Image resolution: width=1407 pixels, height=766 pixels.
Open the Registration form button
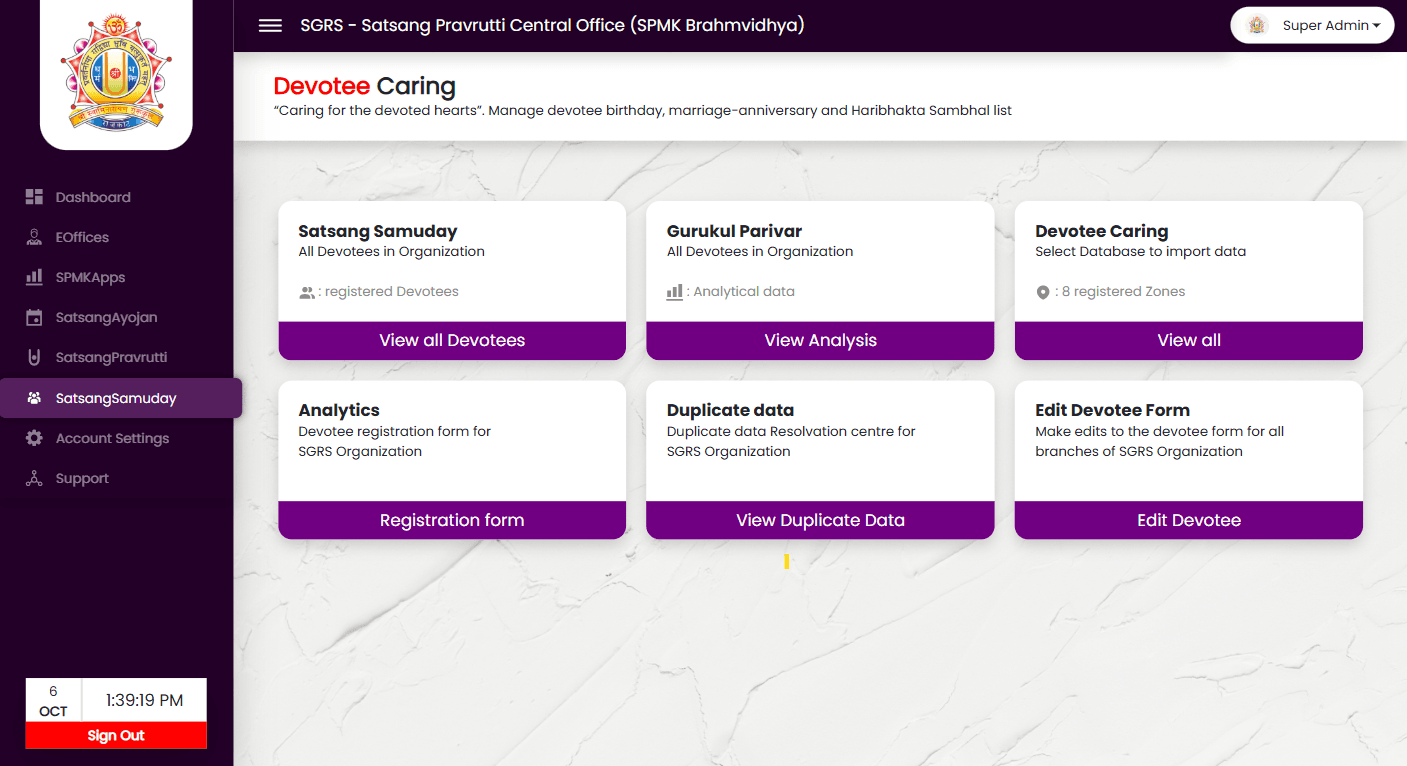452,520
